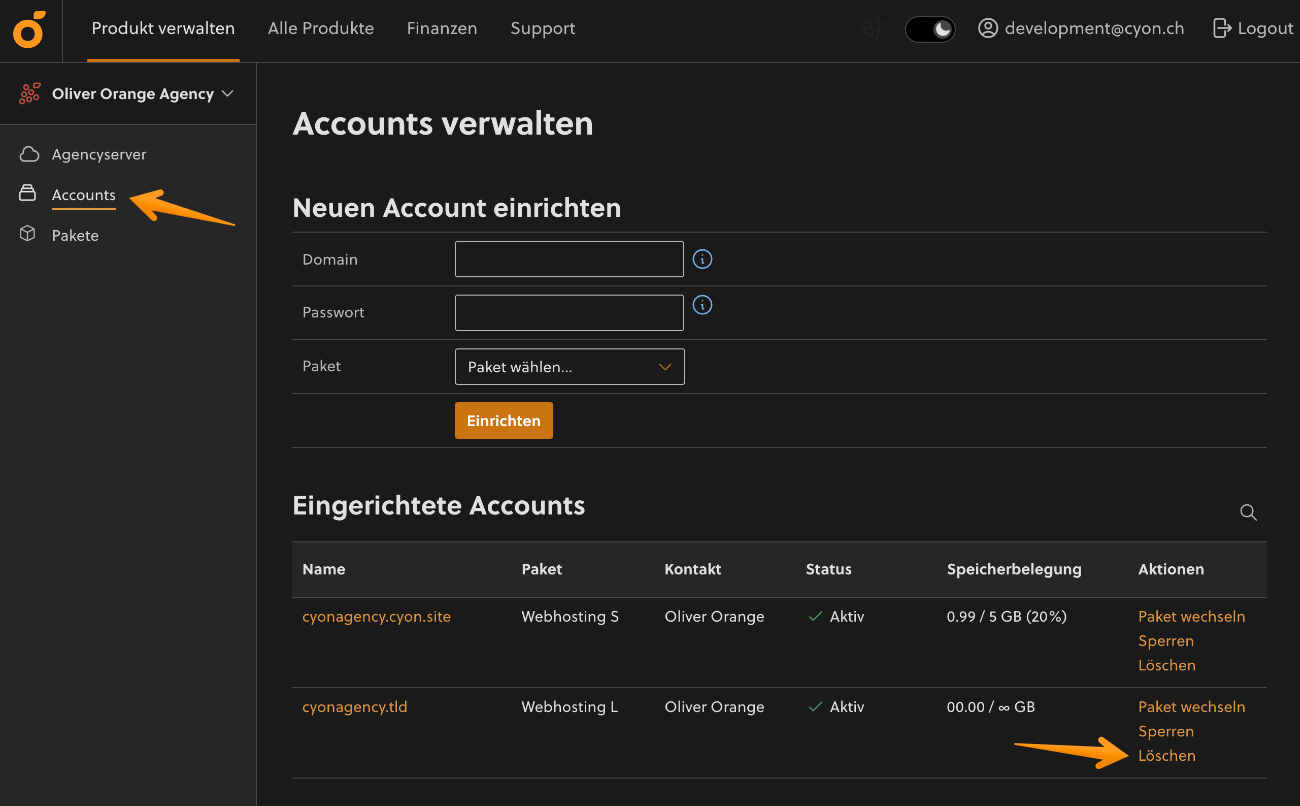Click the Webhosting L cell

tap(570, 706)
